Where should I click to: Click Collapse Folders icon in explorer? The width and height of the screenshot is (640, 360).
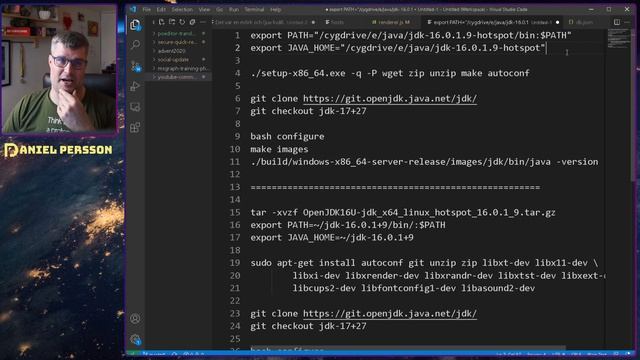point(192,22)
